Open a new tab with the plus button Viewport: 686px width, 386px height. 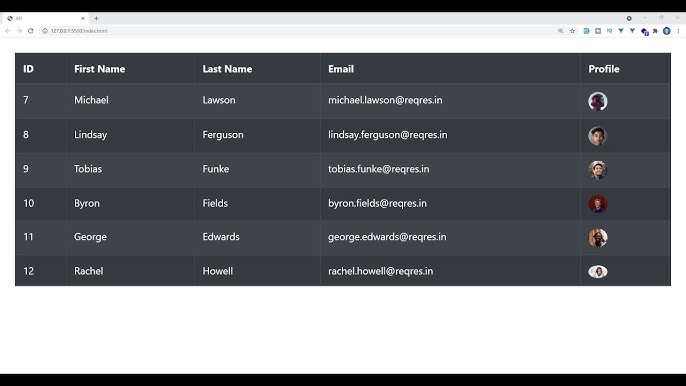[x=96, y=18]
